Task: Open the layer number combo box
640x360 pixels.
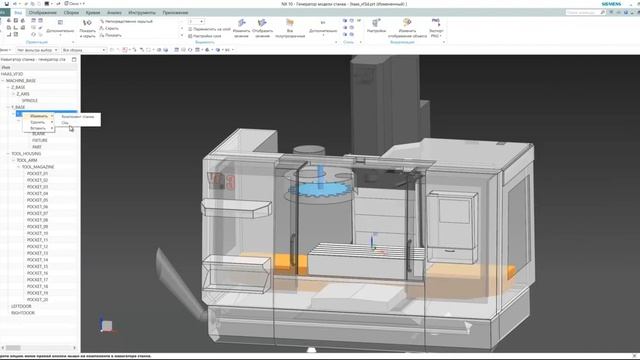Action: click(196, 21)
